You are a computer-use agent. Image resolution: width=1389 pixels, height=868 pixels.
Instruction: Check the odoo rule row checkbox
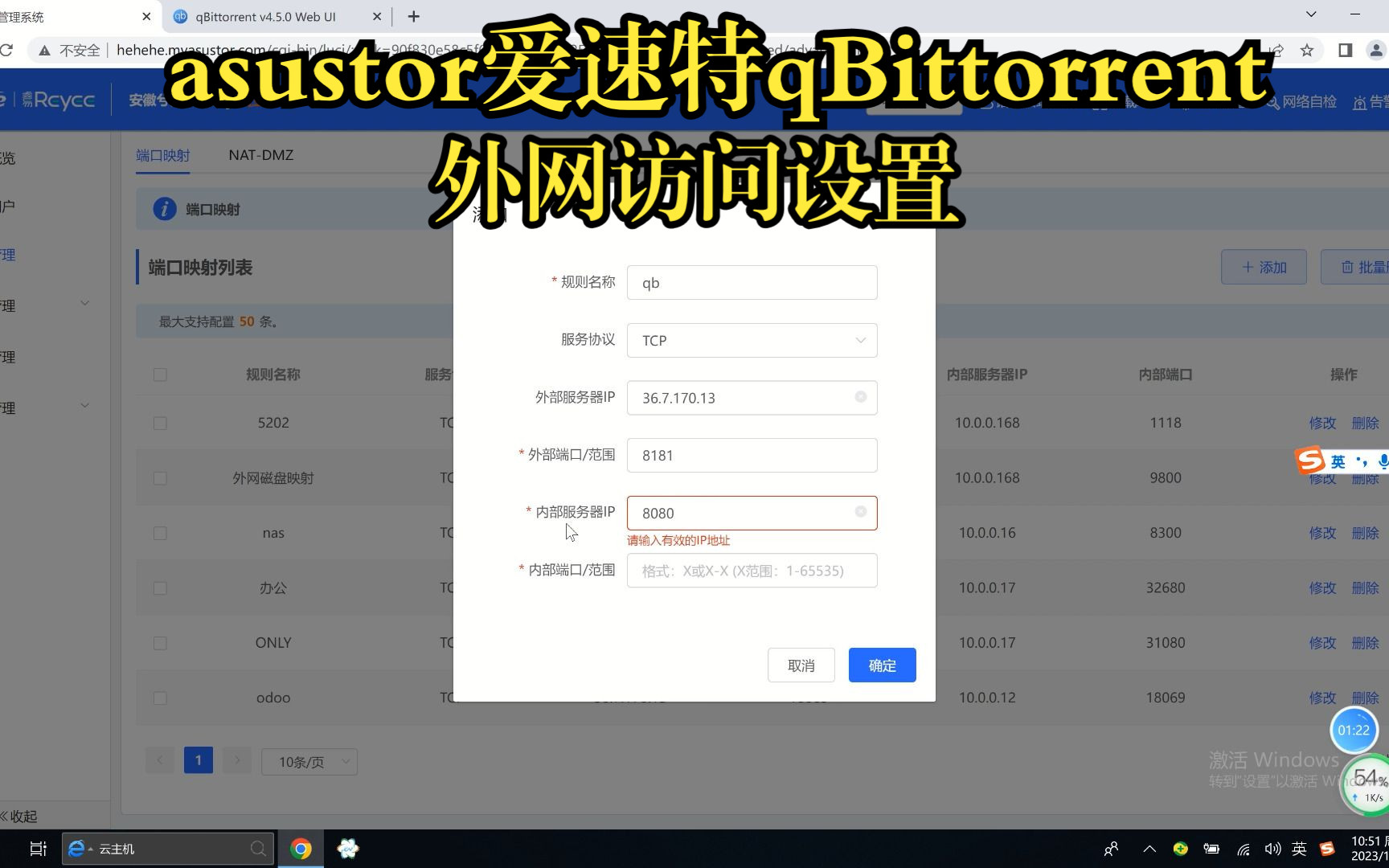160,698
